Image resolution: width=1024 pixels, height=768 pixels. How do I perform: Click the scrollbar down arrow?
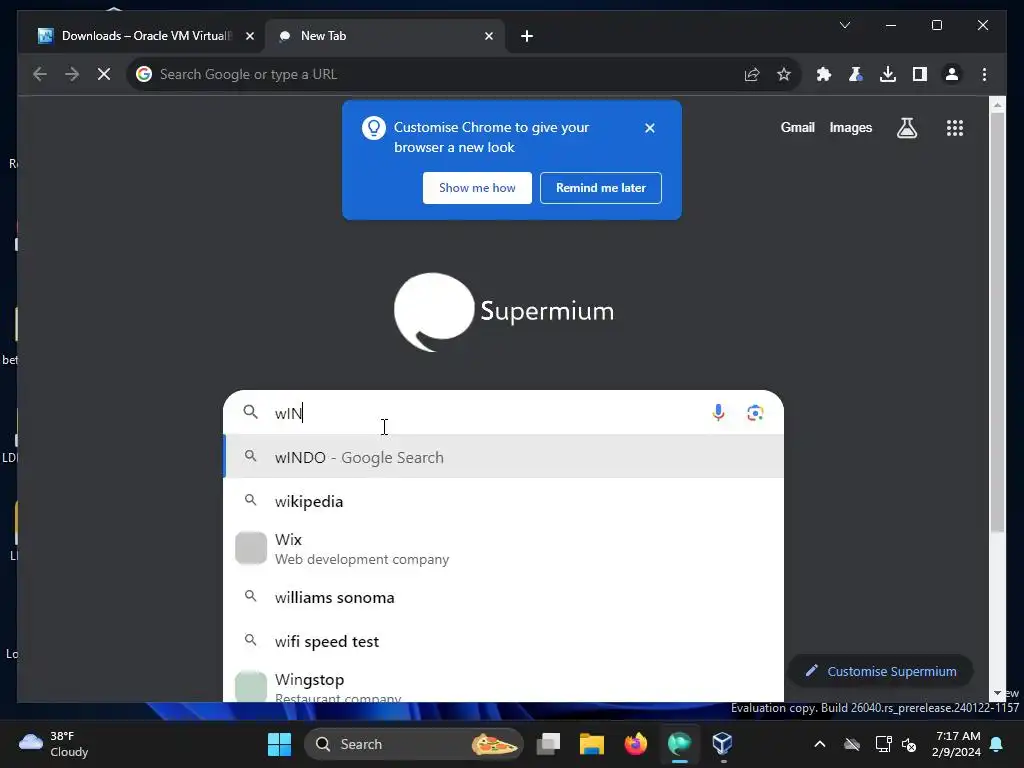pyautogui.click(x=997, y=693)
